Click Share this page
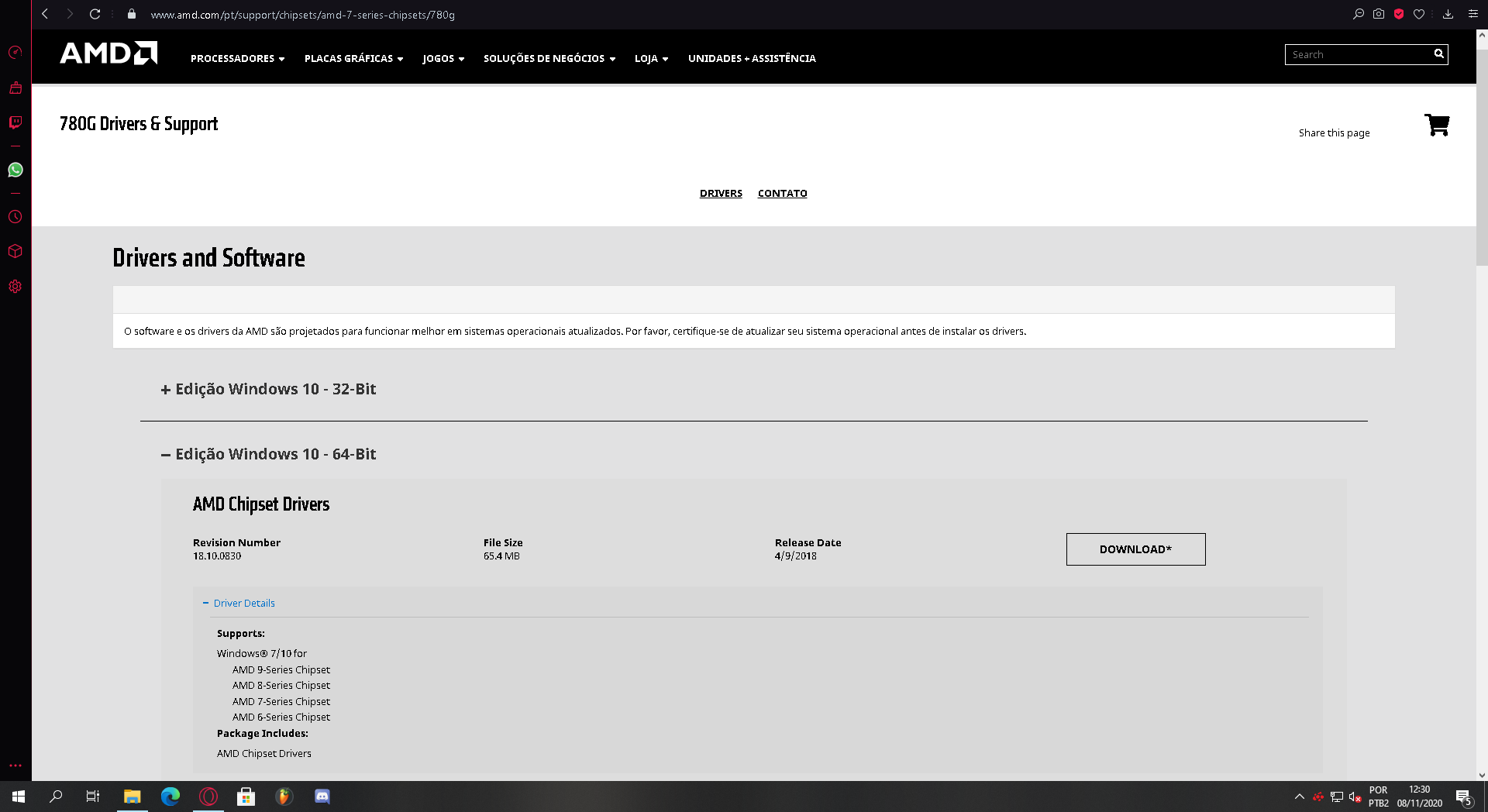 [1334, 132]
